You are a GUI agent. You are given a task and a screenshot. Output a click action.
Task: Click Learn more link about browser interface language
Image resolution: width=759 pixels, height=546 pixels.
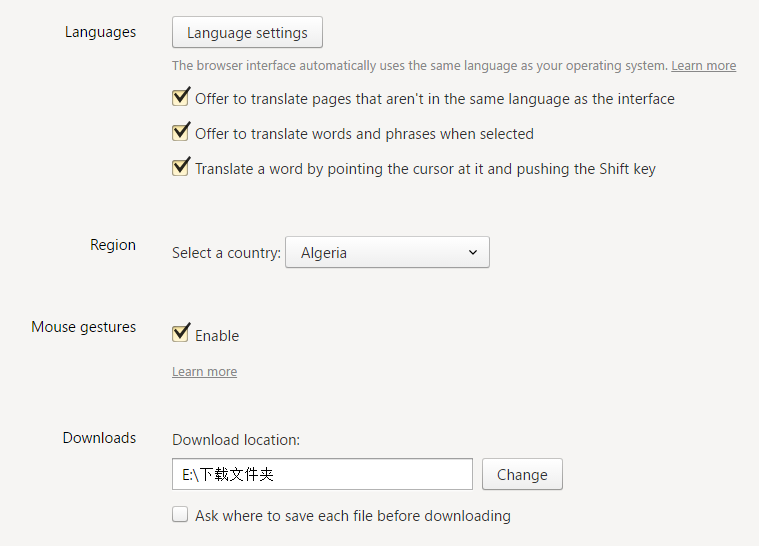pos(703,66)
